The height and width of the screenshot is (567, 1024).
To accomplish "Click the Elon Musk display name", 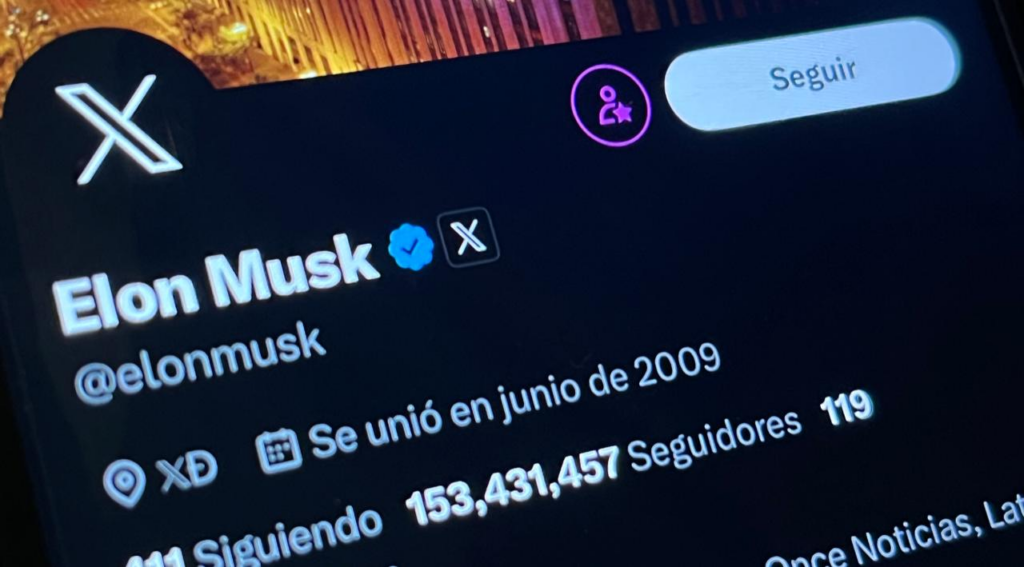I will point(216,282).
